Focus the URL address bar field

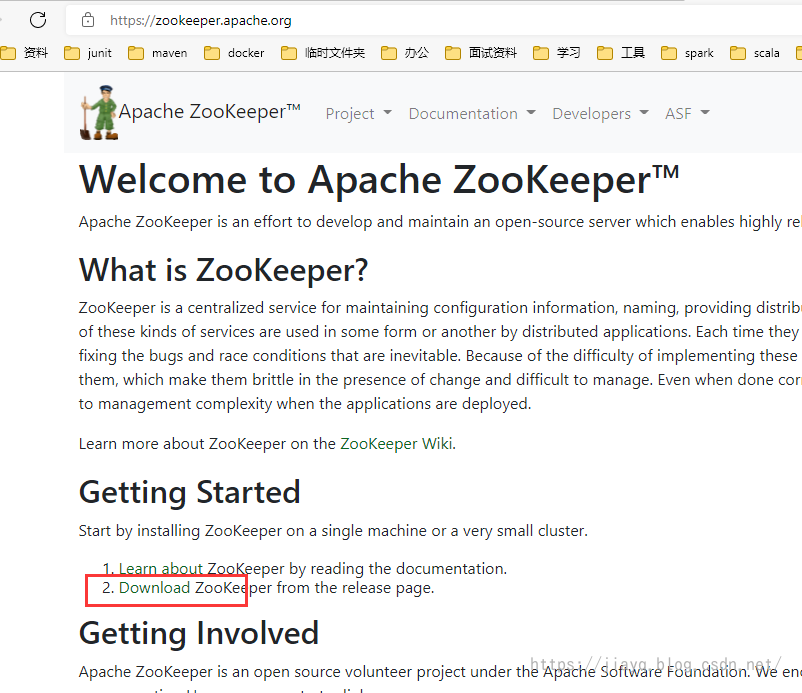(x=435, y=20)
